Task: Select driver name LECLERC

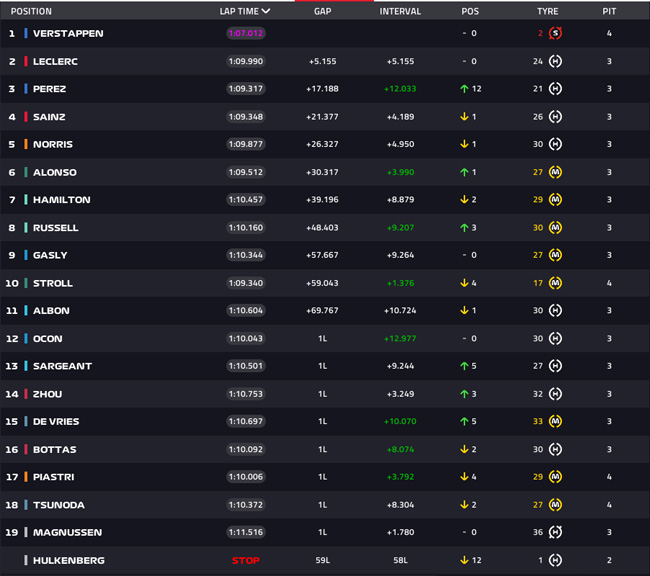Action: click(x=55, y=61)
